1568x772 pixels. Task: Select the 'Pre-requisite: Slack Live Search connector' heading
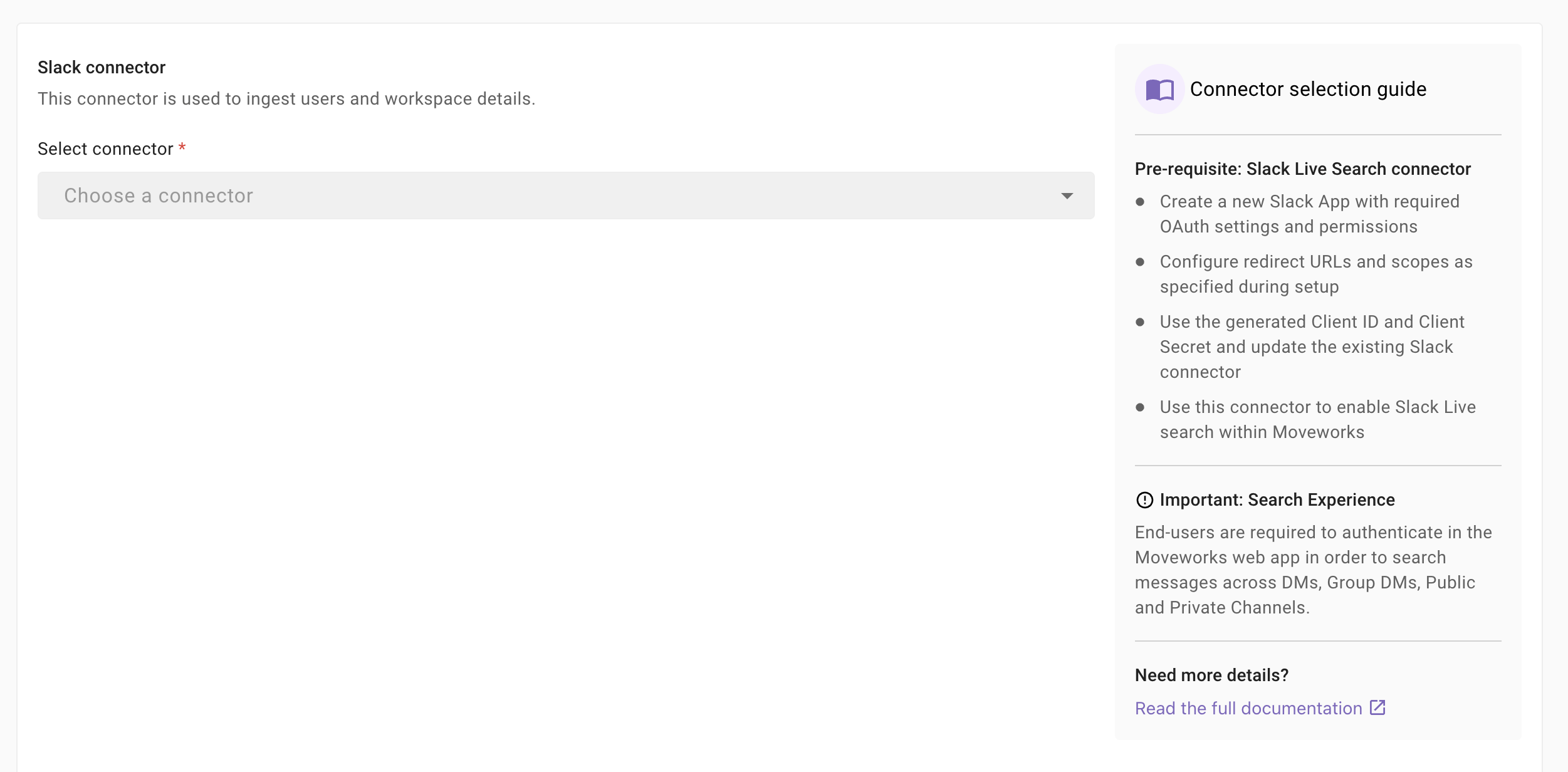[x=1302, y=169]
